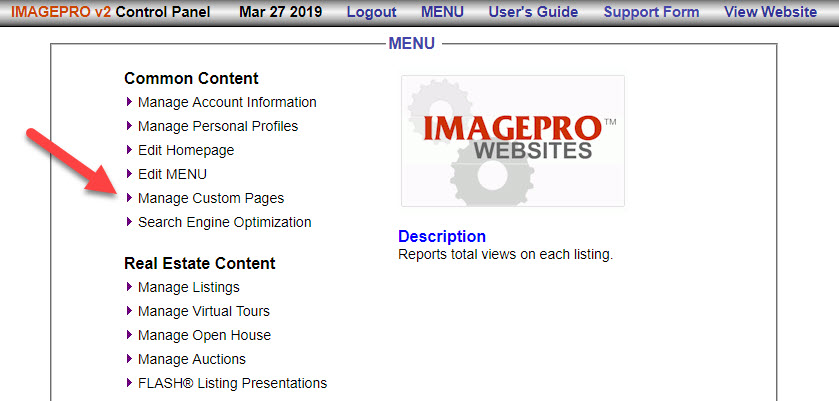839x401 pixels.
Task: Click arrow bullet beside Edit MENU
Action: [129, 173]
